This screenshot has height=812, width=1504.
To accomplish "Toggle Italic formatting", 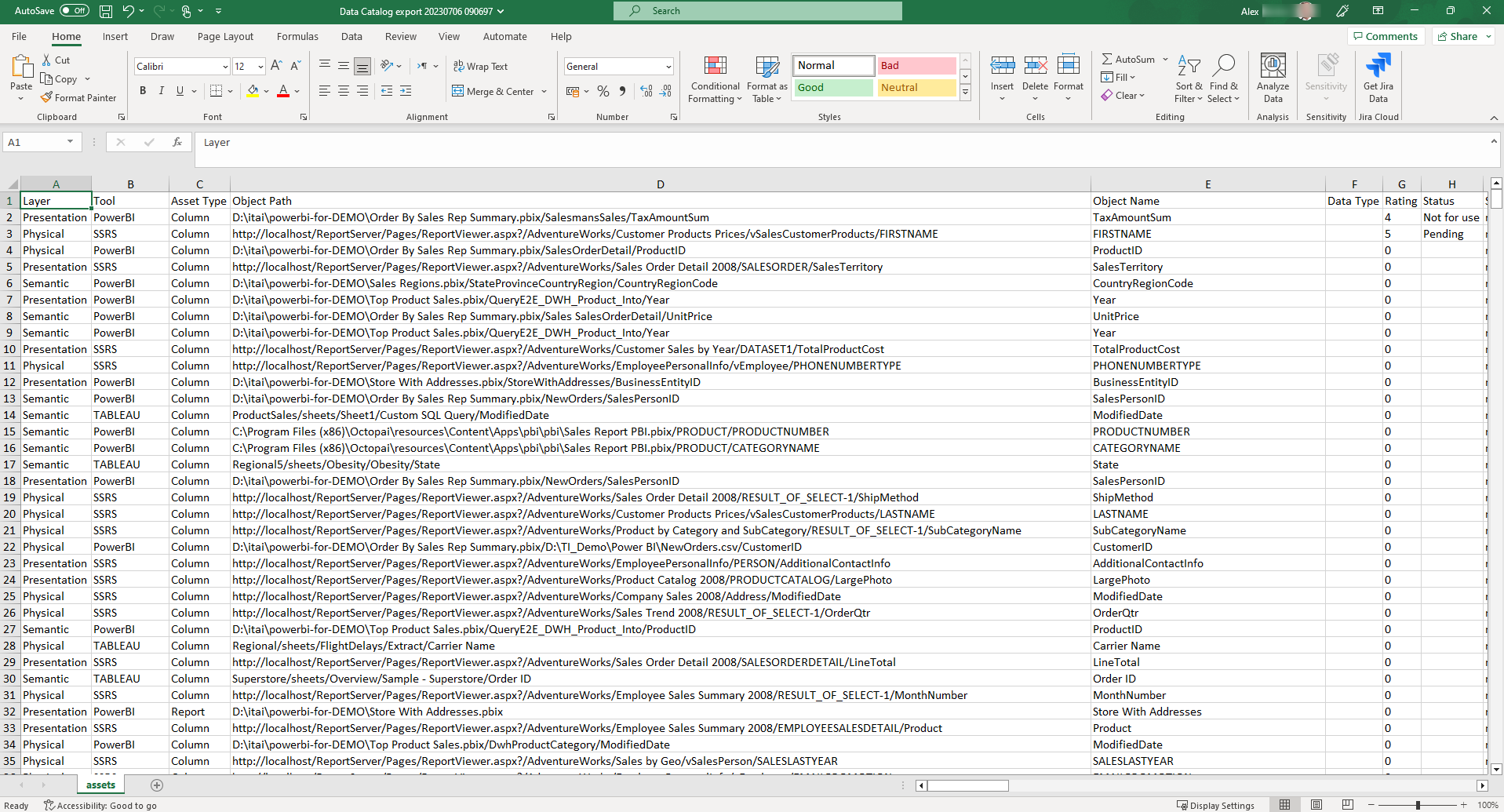I will (162, 91).
